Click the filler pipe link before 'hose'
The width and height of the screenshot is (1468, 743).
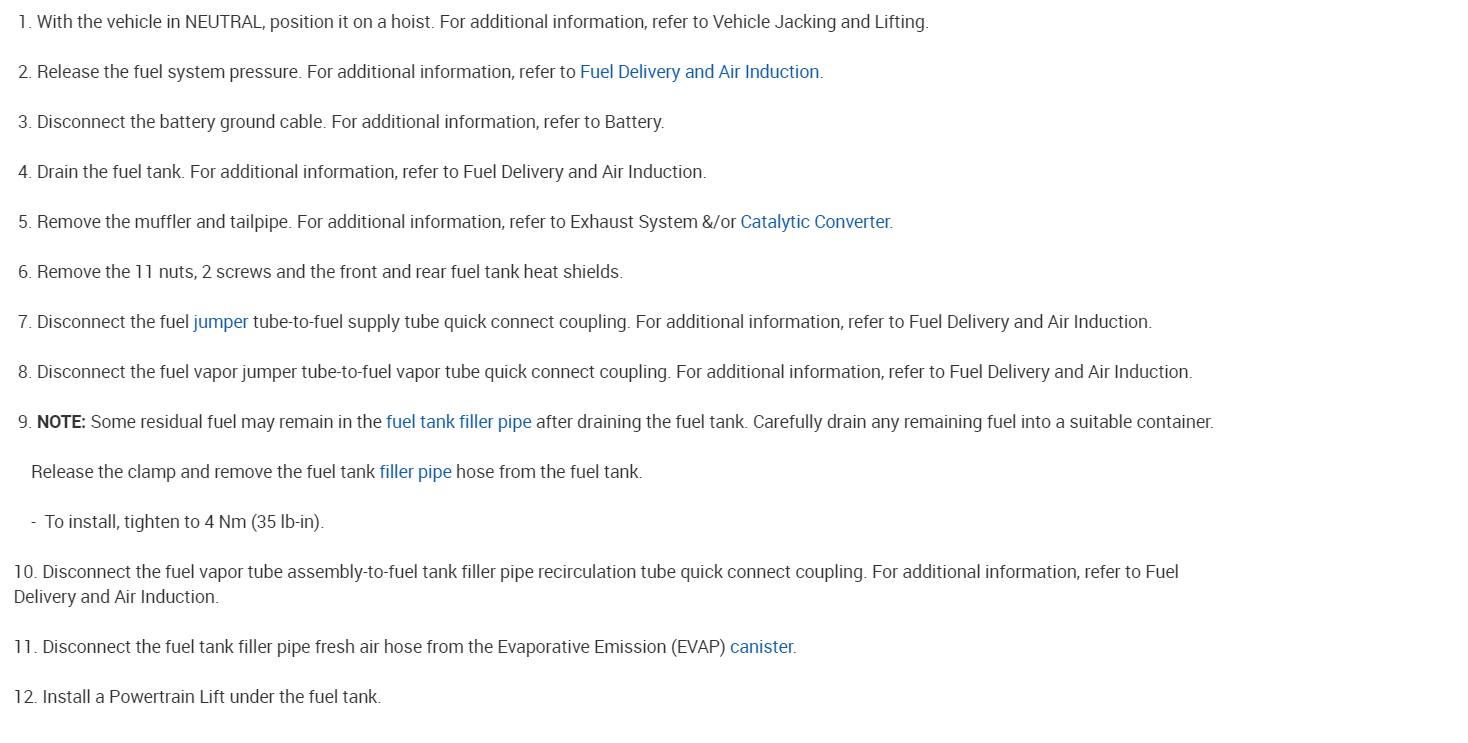(x=415, y=472)
